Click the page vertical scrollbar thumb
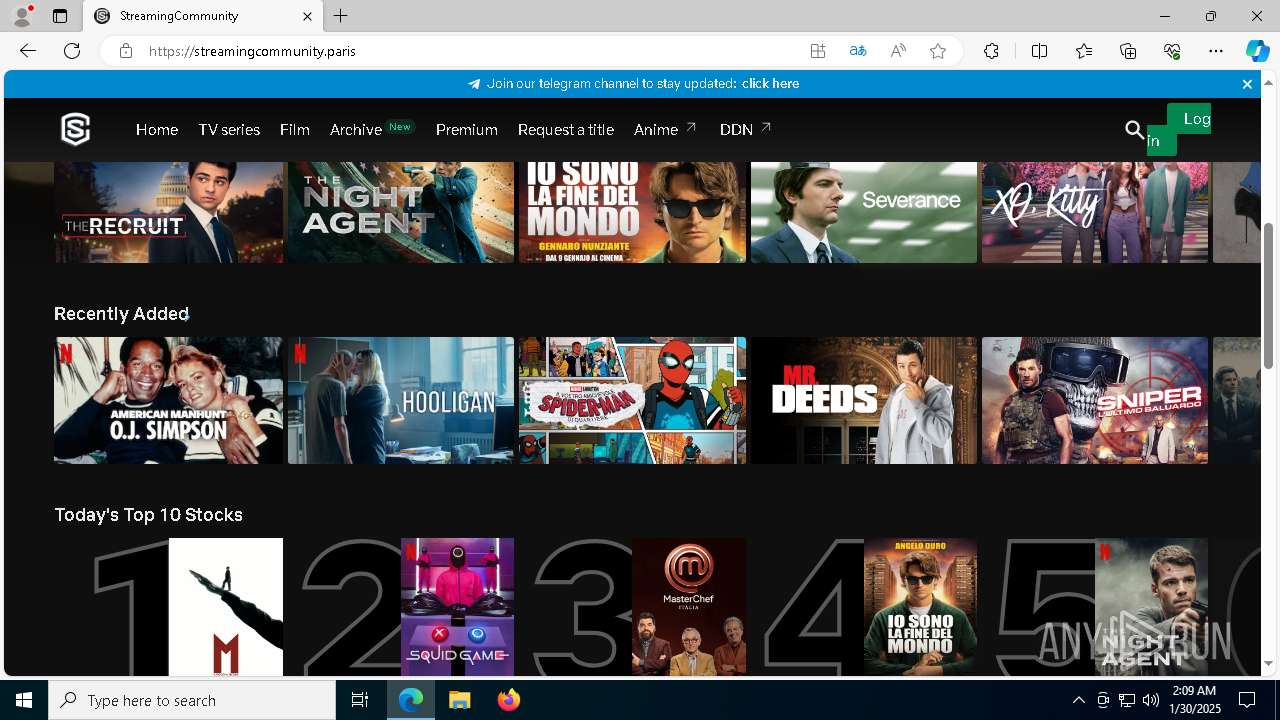Screen dimensions: 1280x720 (x=1269, y=295)
